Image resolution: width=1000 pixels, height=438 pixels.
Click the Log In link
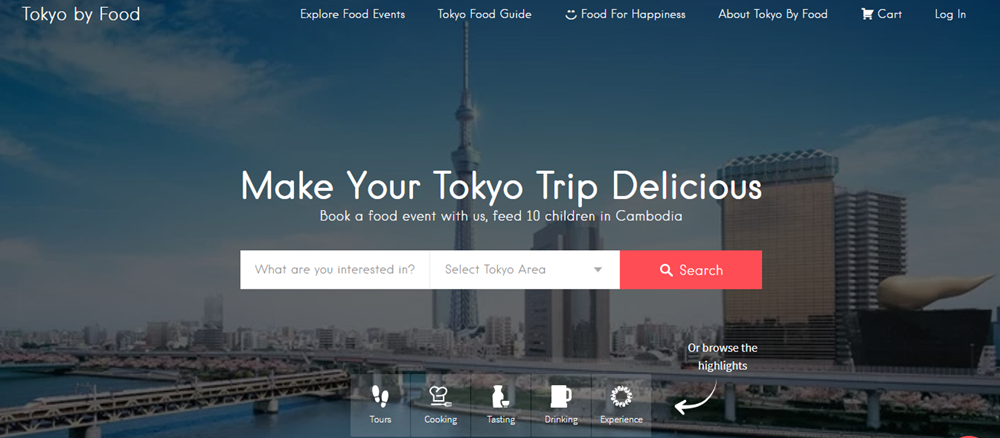950,14
